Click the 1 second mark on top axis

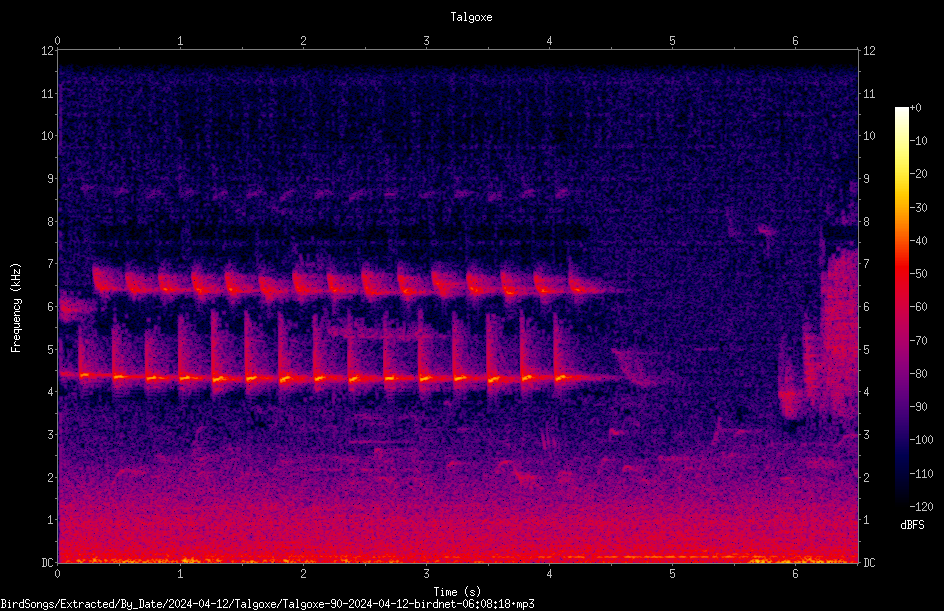180,41
